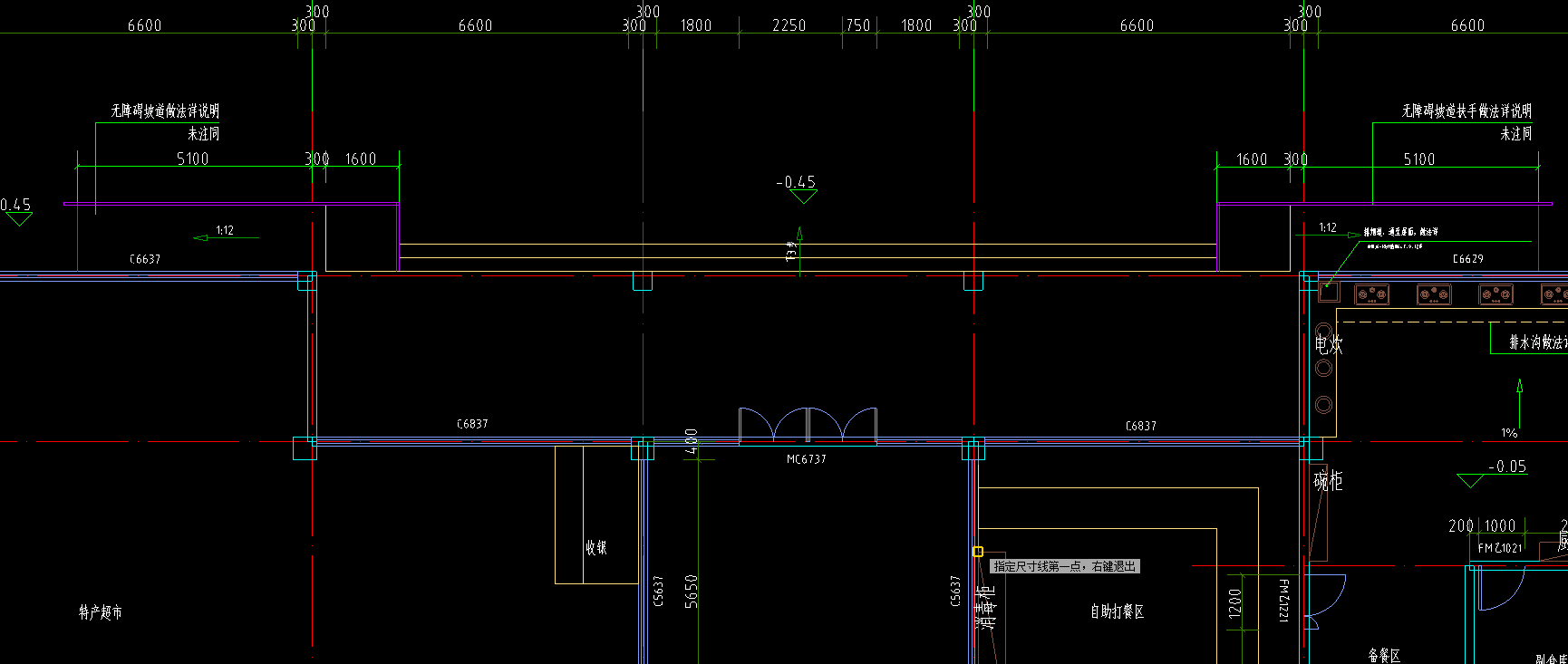The width and height of the screenshot is (1568, 664).
Task: Click the yellow snap marker square
Action: click(x=978, y=552)
